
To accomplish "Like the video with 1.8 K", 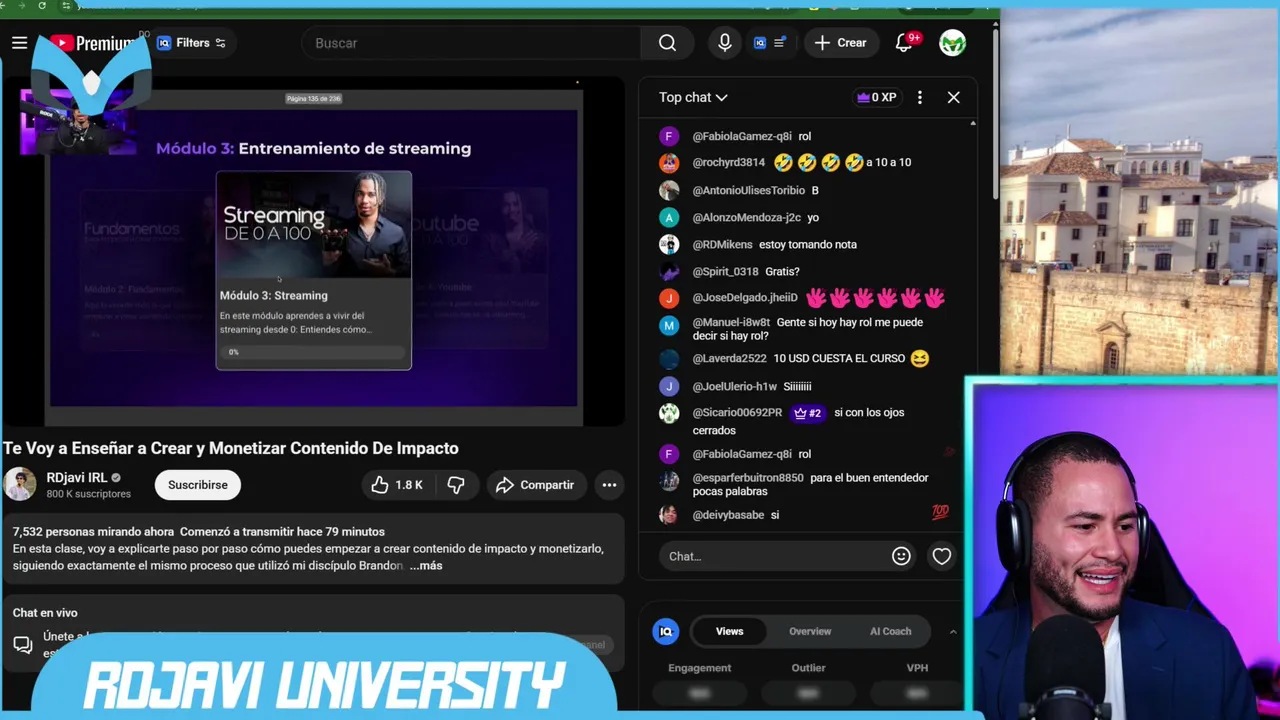I will [397, 485].
